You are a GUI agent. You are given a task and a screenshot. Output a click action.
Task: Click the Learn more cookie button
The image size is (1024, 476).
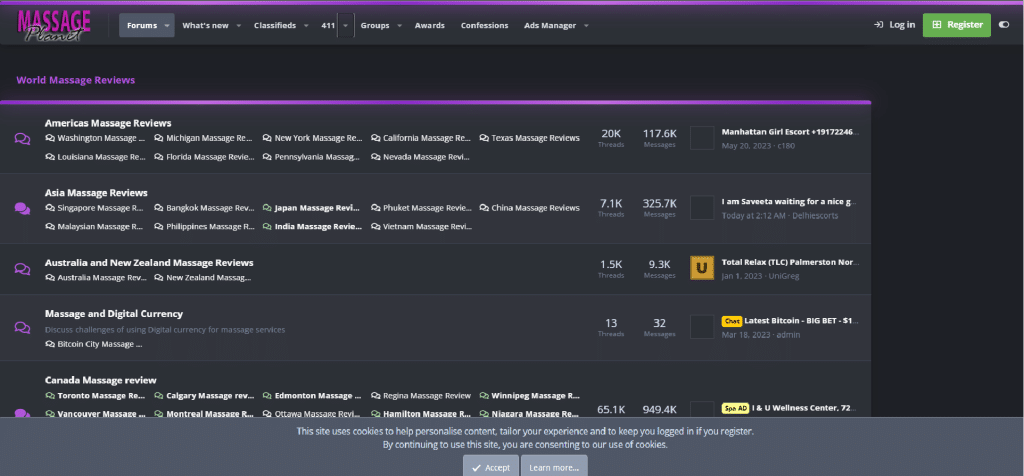[x=554, y=468]
